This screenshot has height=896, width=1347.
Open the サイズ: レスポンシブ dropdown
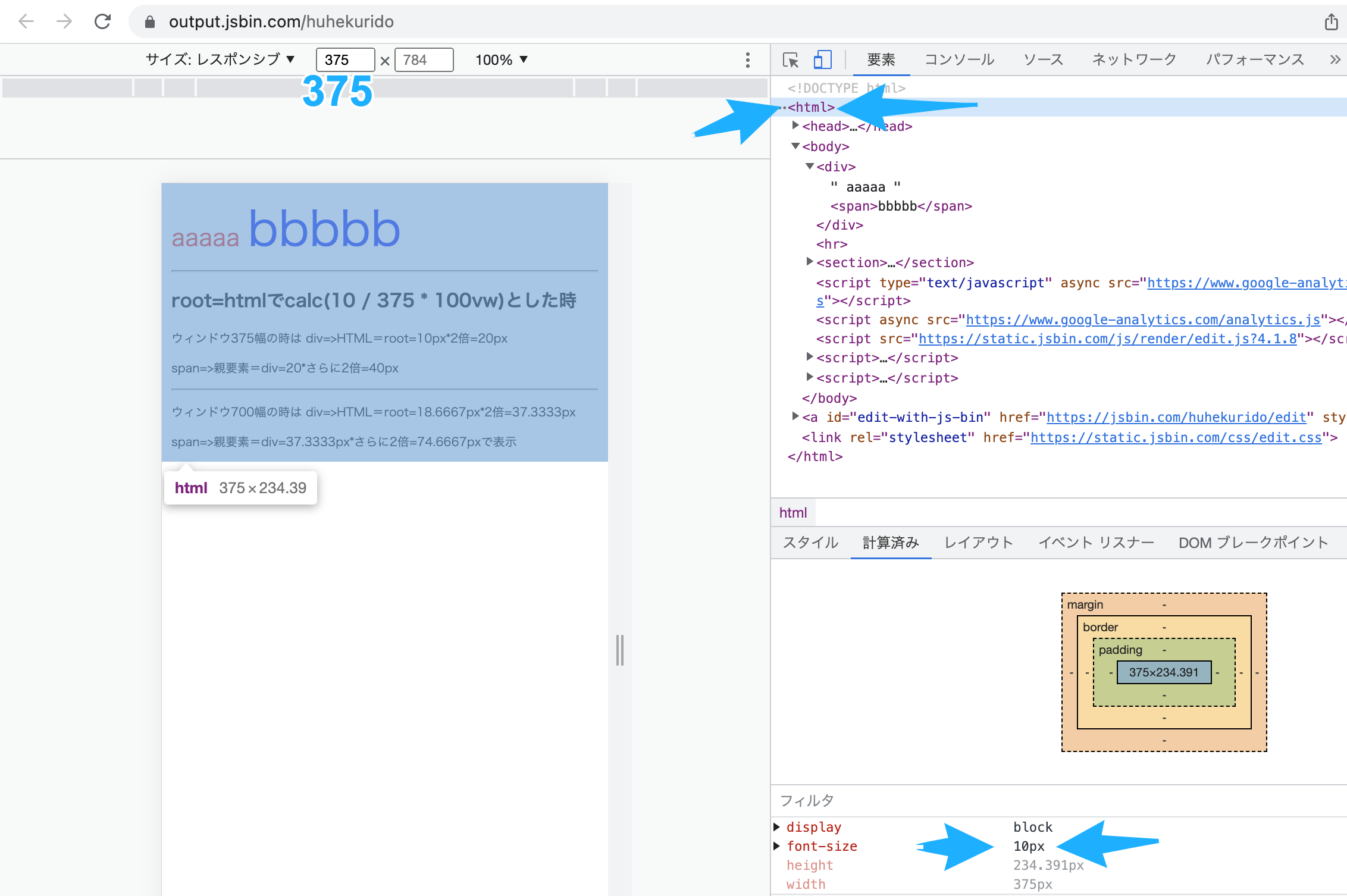tap(221, 59)
